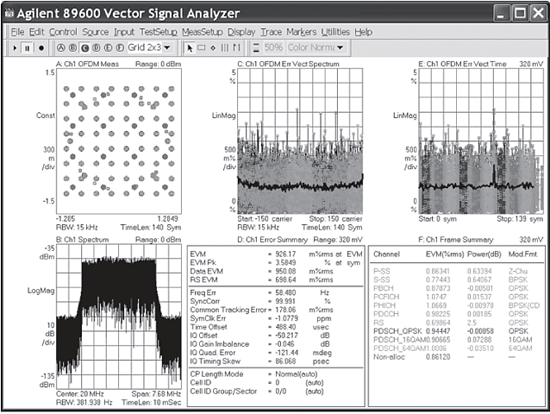Click the stacked bars icon beside 50%
The image size is (550, 414).
256,48
